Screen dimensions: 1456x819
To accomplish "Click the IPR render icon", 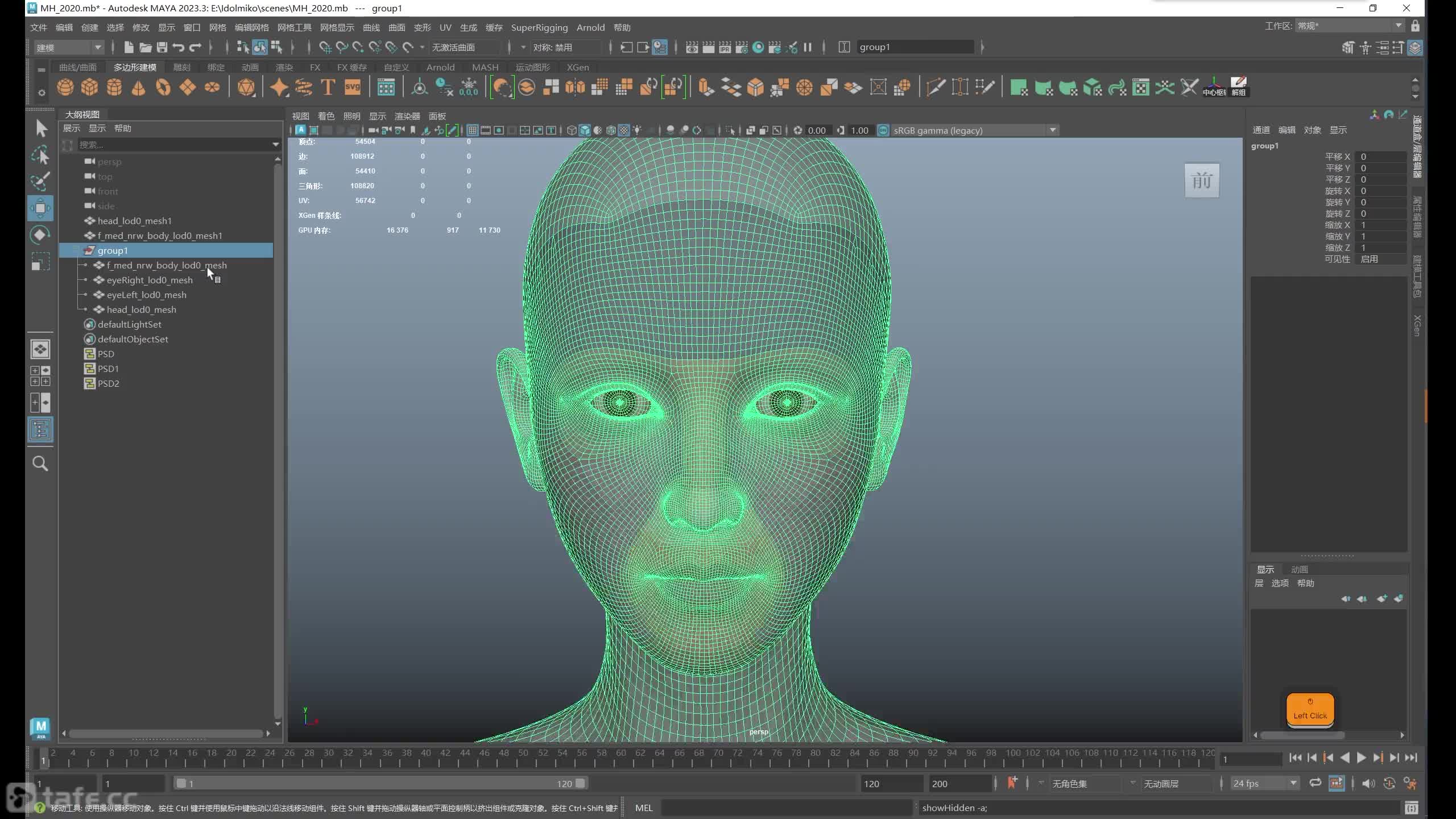I will pos(725,47).
